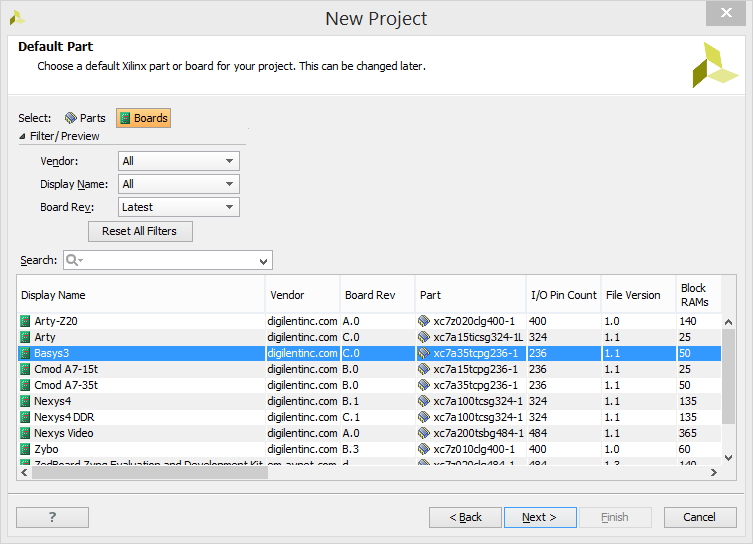The height and width of the screenshot is (544, 753).
Task: Click Reset All Filters button
Action: coord(140,231)
